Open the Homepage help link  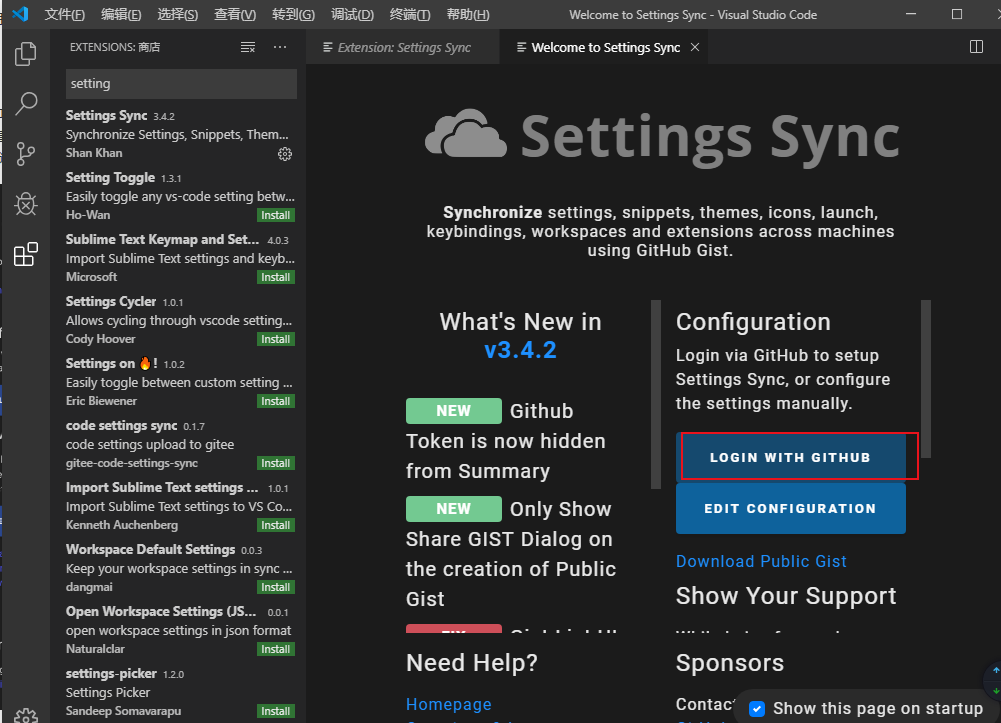coord(449,704)
